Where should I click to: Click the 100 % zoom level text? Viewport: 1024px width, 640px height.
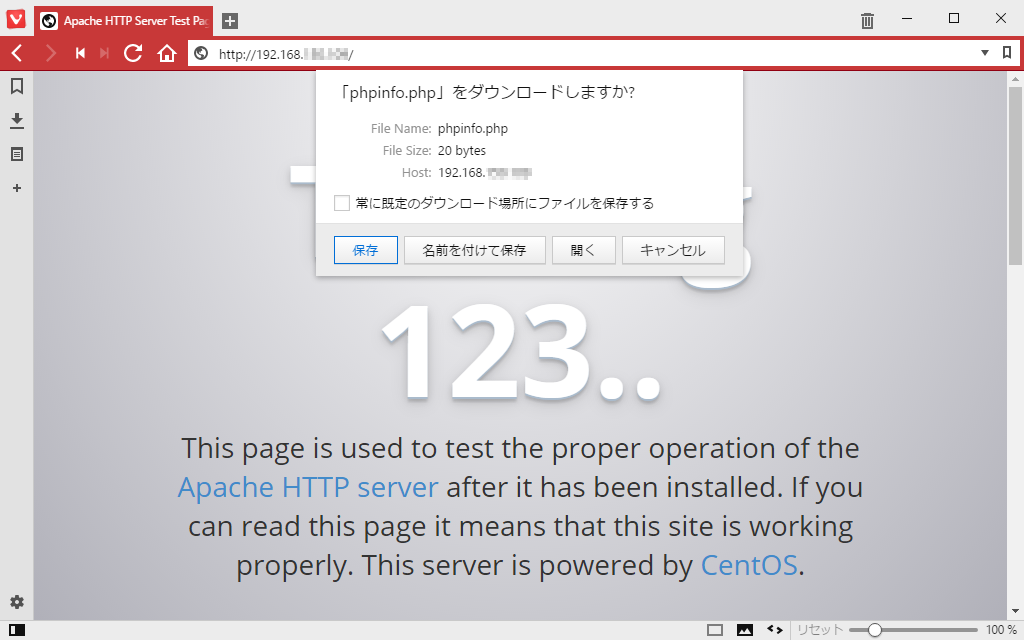1001,630
